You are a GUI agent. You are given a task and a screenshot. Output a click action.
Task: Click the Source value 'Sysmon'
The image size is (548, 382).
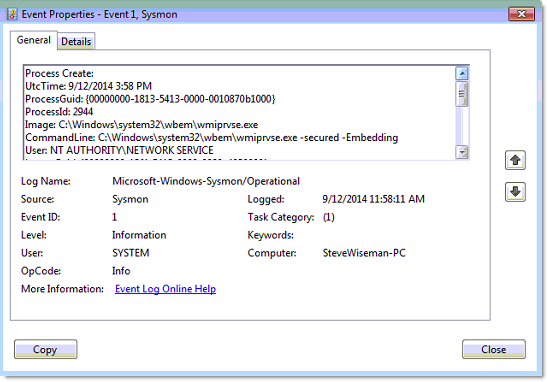pos(130,199)
